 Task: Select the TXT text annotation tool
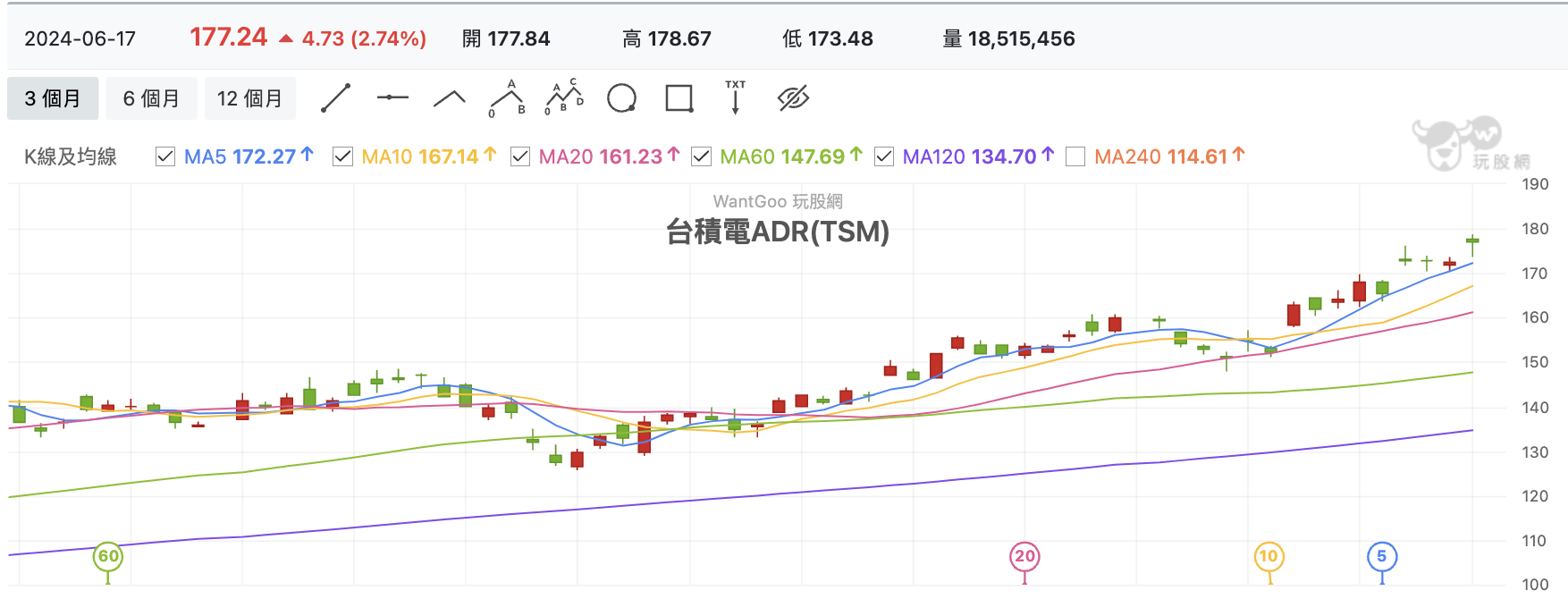735,97
